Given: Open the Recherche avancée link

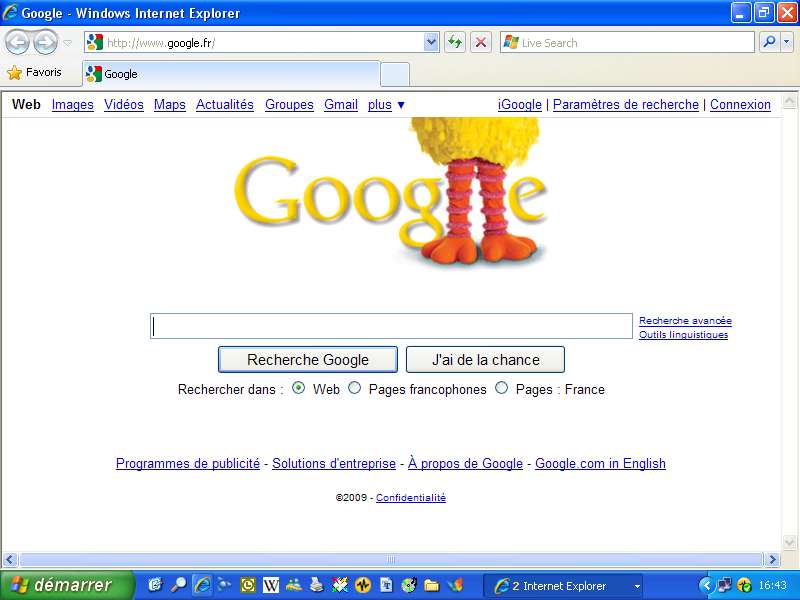Looking at the screenshot, I should [685, 321].
